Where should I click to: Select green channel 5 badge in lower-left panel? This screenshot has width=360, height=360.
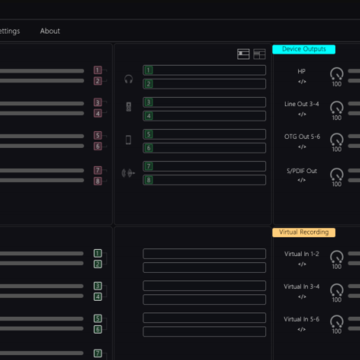pos(97,318)
